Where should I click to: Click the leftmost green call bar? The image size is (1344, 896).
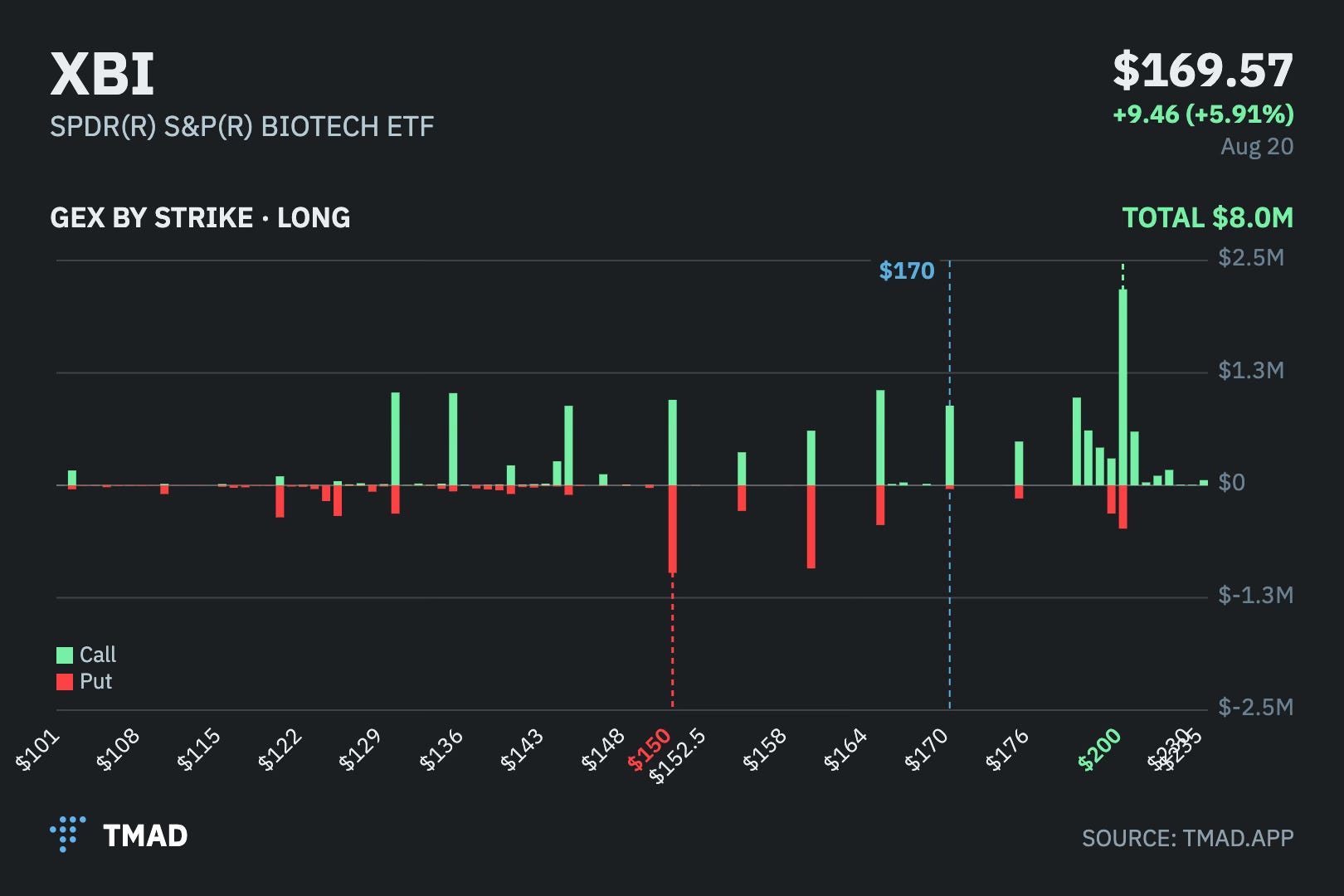(x=72, y=478)
